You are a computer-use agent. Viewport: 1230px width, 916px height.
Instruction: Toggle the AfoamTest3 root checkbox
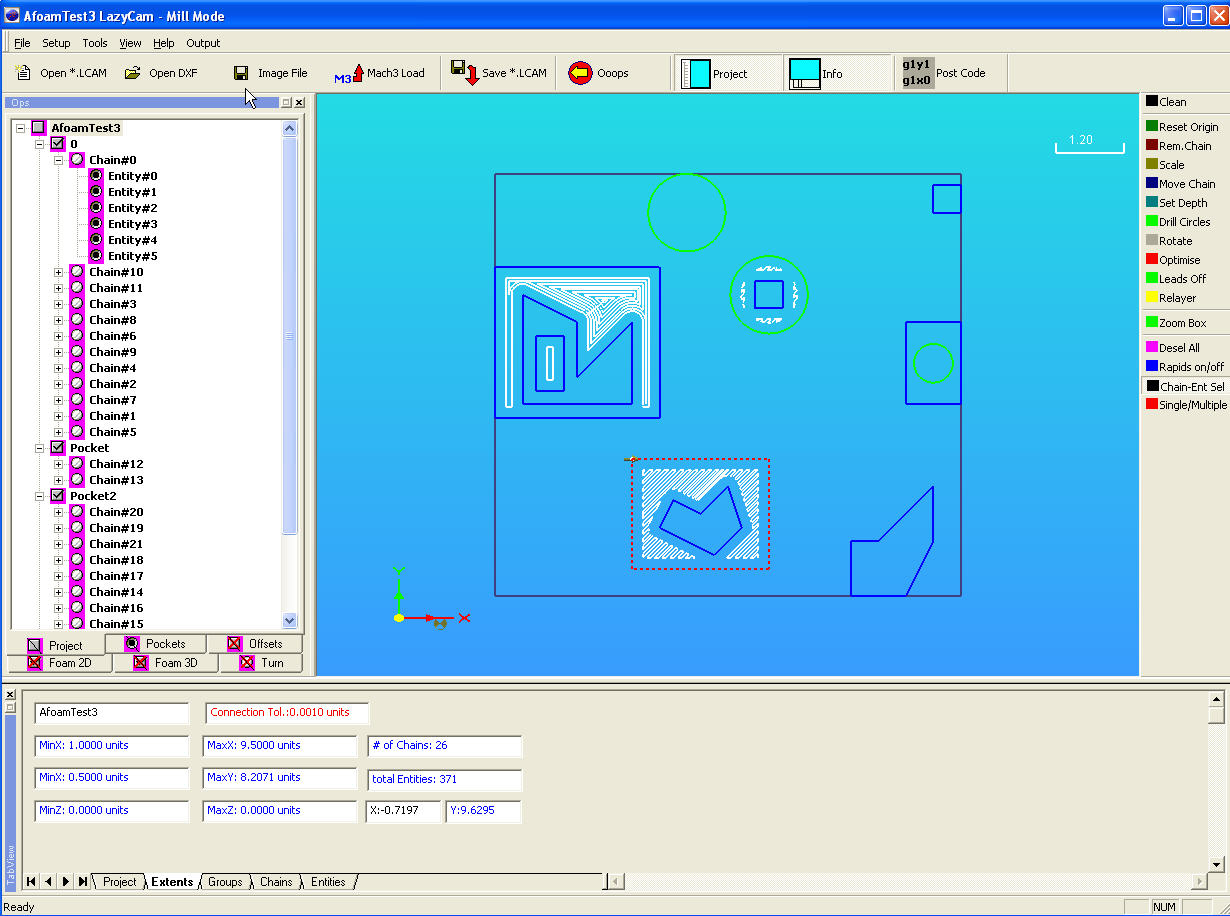[x=38, y=128]
